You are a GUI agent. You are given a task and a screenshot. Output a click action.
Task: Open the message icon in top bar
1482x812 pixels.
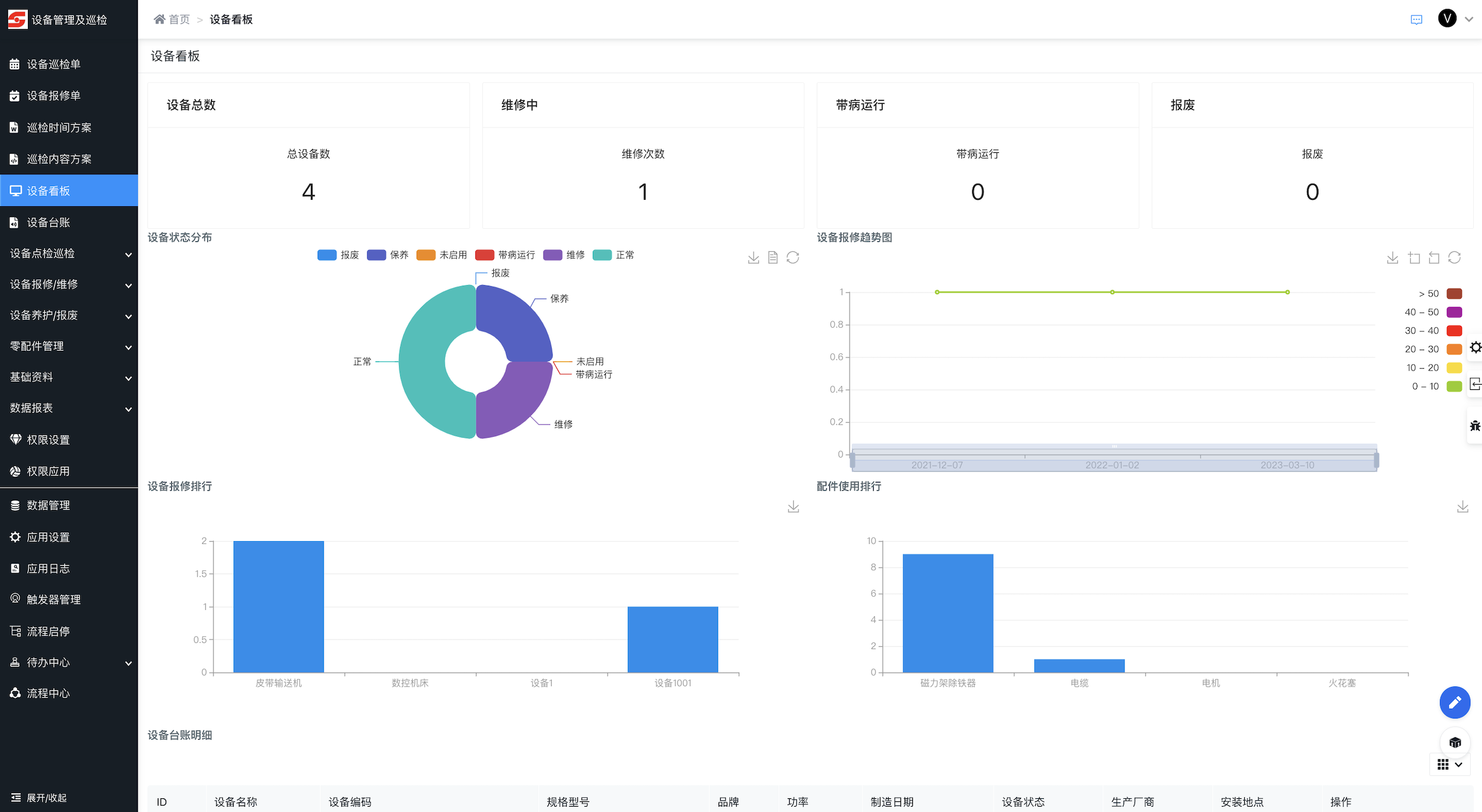point(1416,20)
